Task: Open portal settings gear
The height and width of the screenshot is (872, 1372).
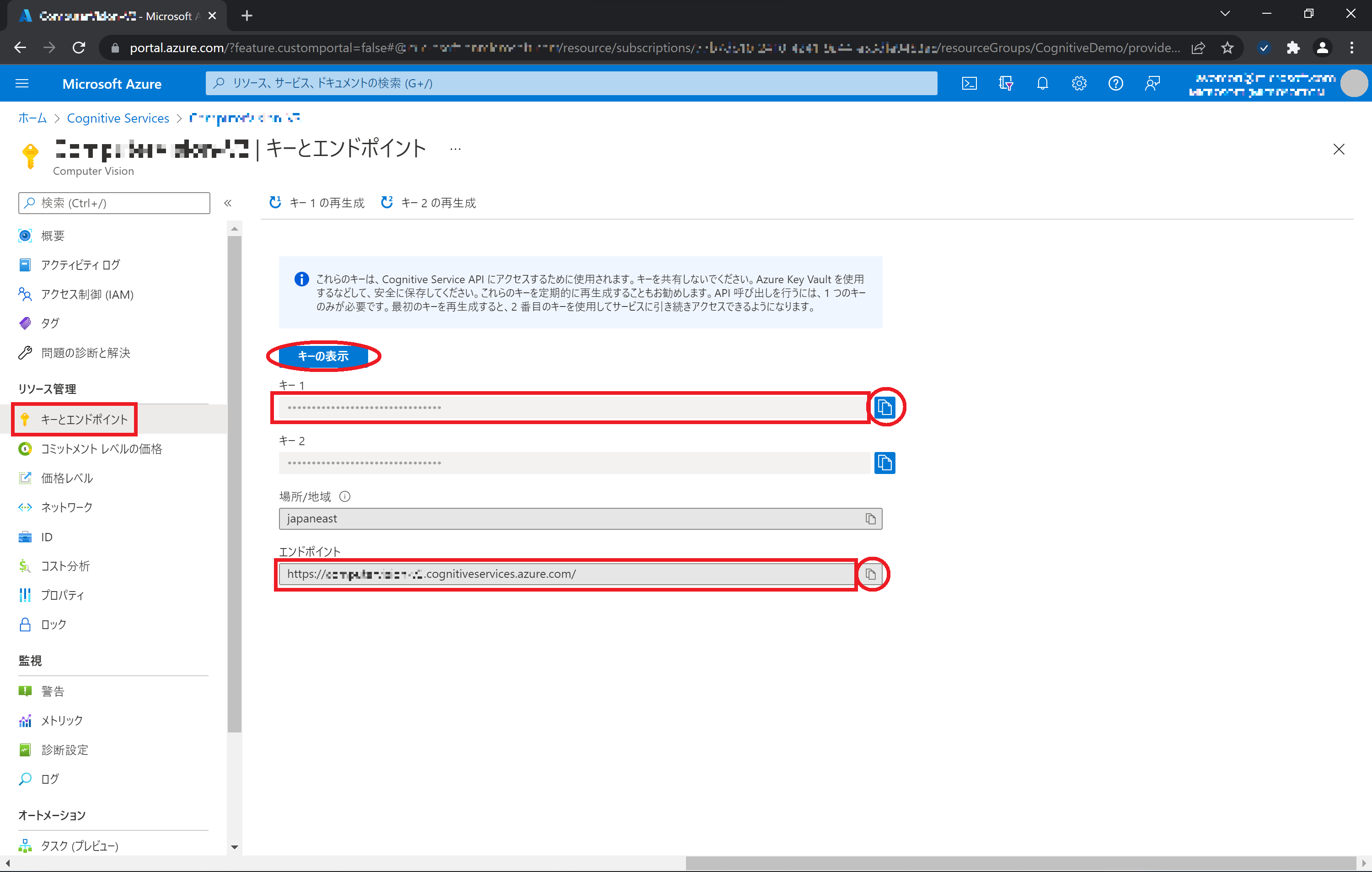Action: pyautogui.click(x=1078, y=83)
